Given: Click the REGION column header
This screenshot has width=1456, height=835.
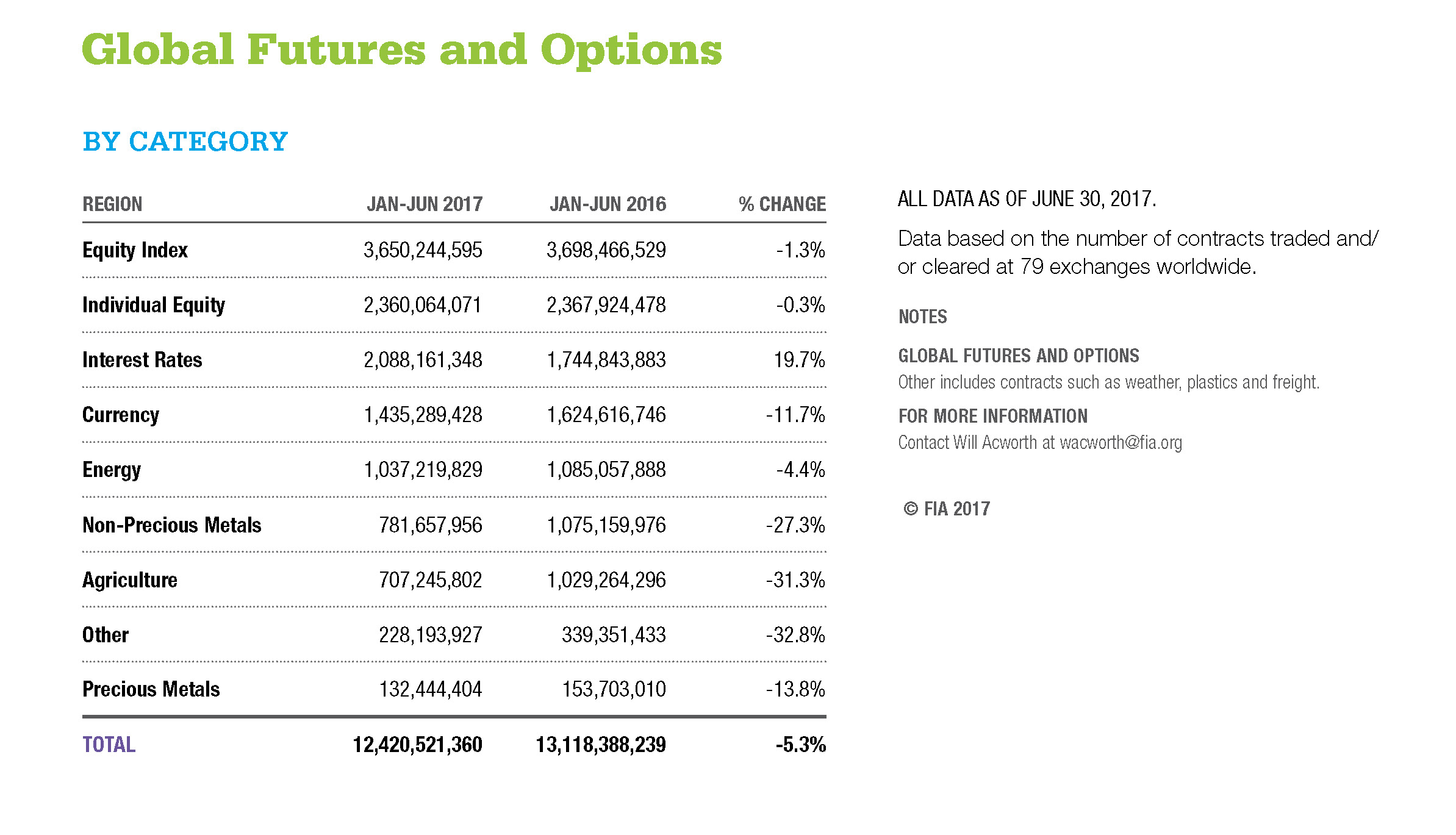Looking at the screenshot, I should [112, 204].
